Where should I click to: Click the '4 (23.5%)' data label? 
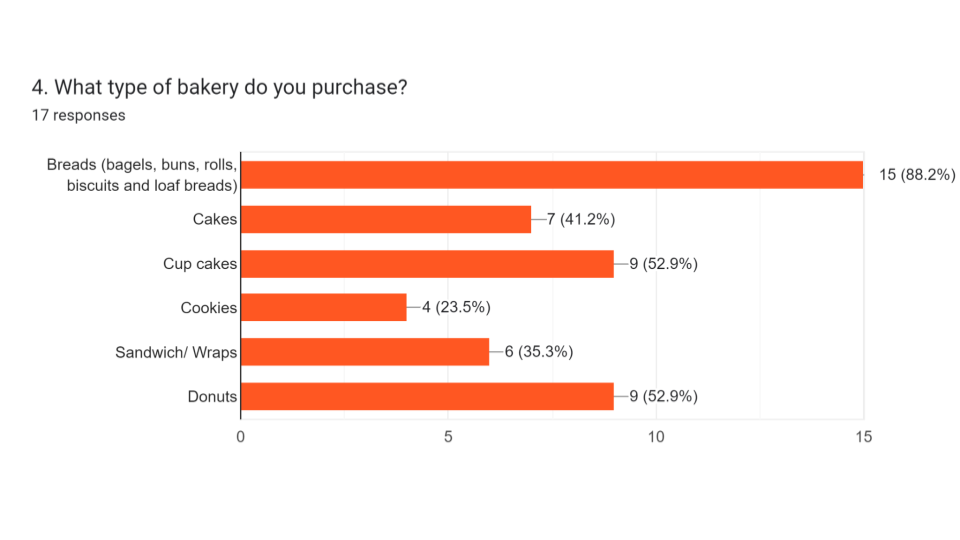tap(456, 307)
